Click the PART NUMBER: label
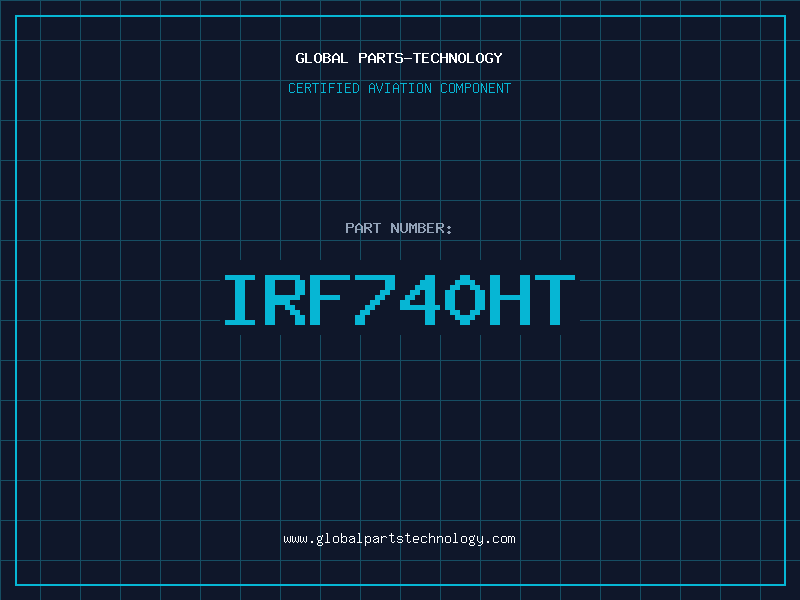 click(399, 229)
